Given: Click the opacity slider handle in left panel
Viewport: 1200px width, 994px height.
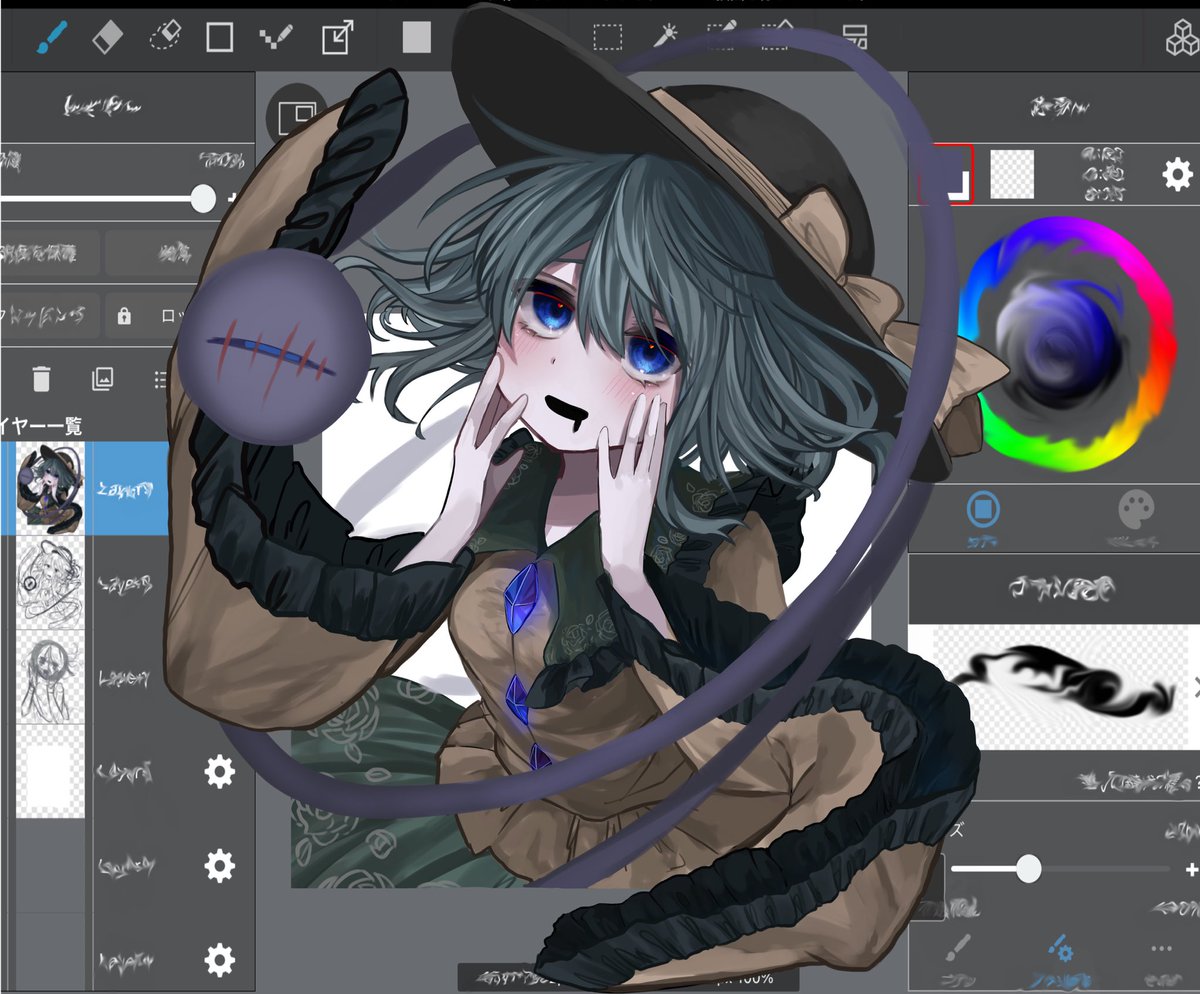Looking at the screenshot, I should pos(203,198).
